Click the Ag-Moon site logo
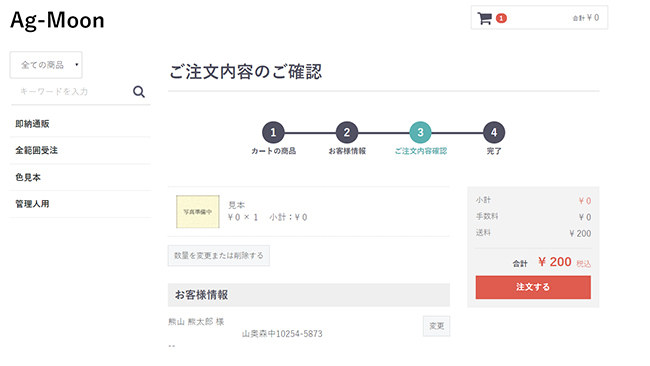The width and height of the screenshot is (650, 366). click(x=57, y=20)
